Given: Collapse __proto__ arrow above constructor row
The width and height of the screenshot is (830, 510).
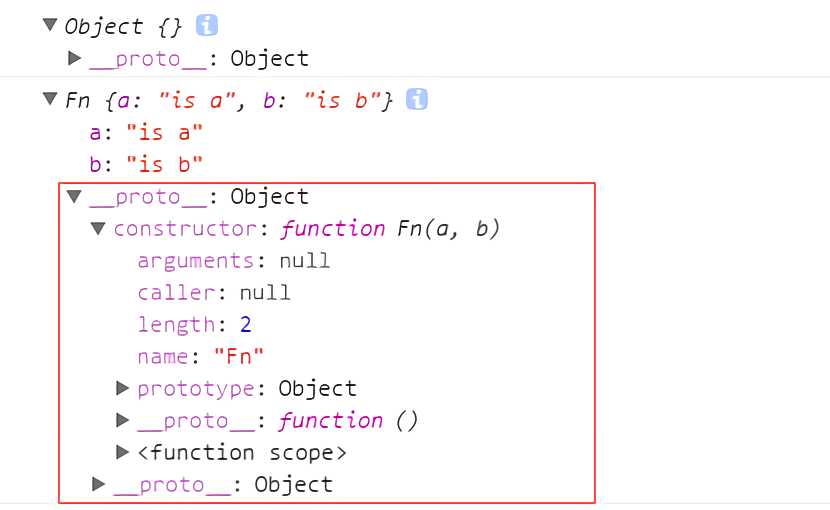Looking at the screenshot, I should pos(74,196).
